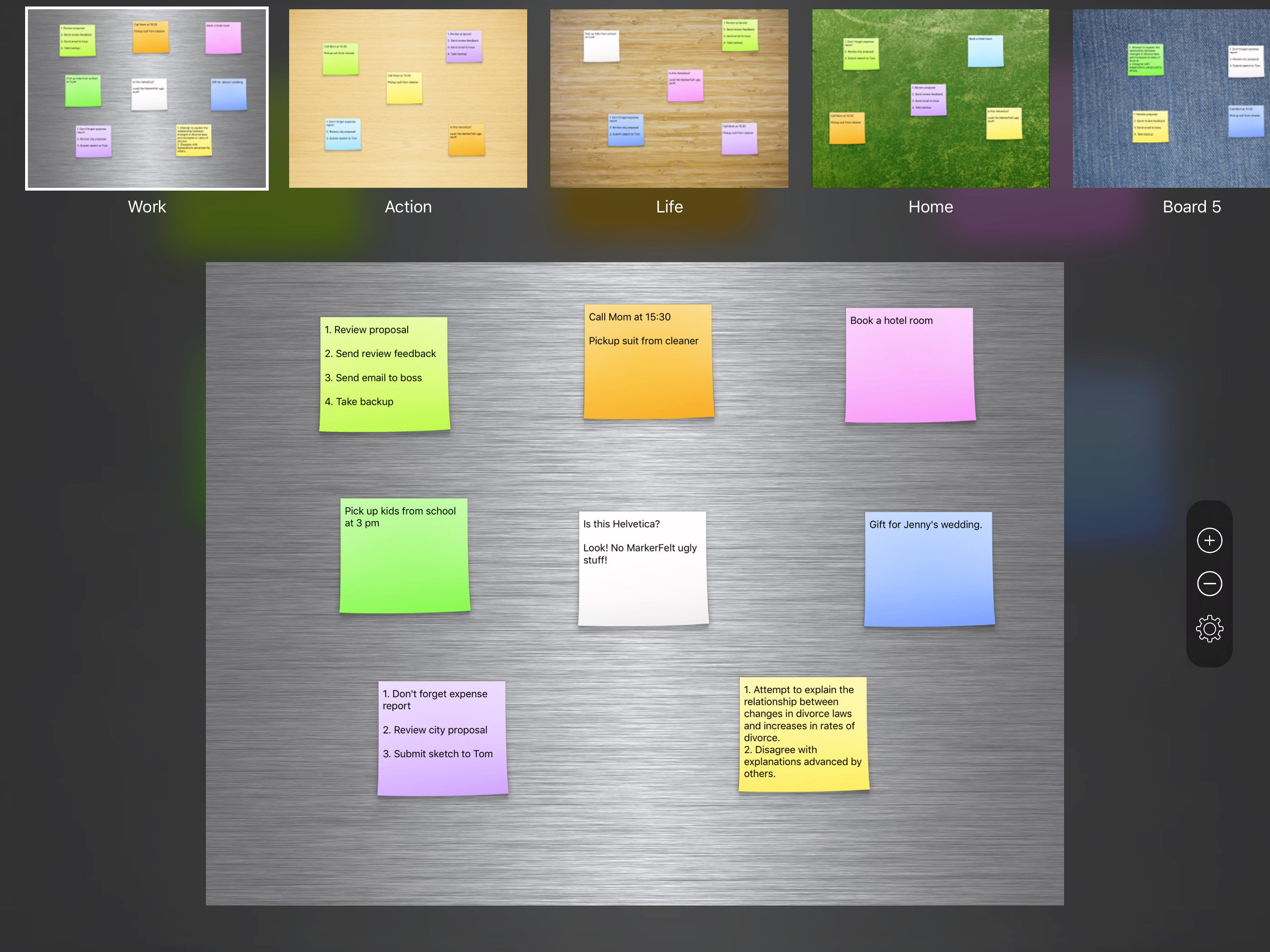Tap the yellow divorce laws note
The height and width of the screenshot is (952, 1270).
tap(803, 735)
